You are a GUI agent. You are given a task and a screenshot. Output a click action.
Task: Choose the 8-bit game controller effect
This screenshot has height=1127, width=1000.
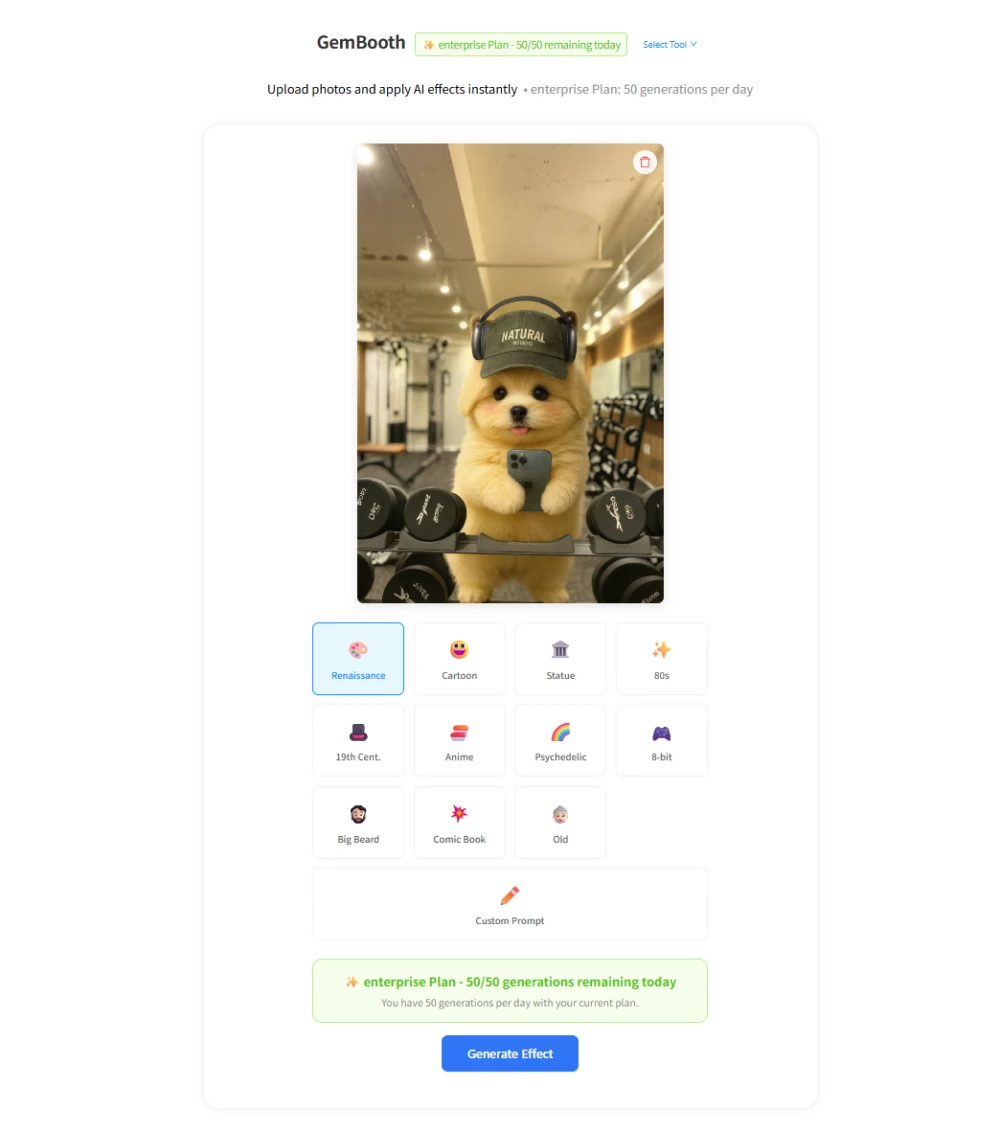661,740
